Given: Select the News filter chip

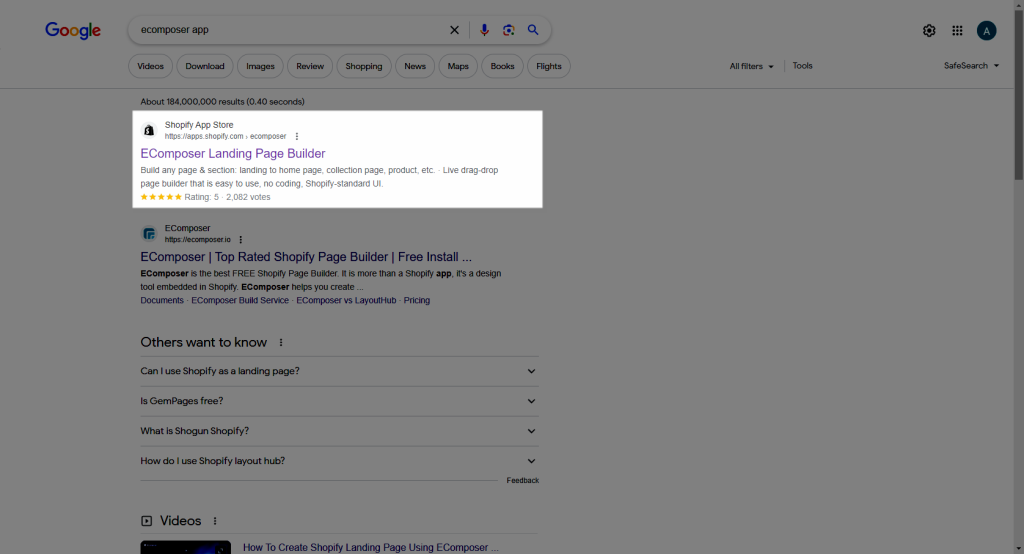Looking at the screenshot, I should click(415, 66).
